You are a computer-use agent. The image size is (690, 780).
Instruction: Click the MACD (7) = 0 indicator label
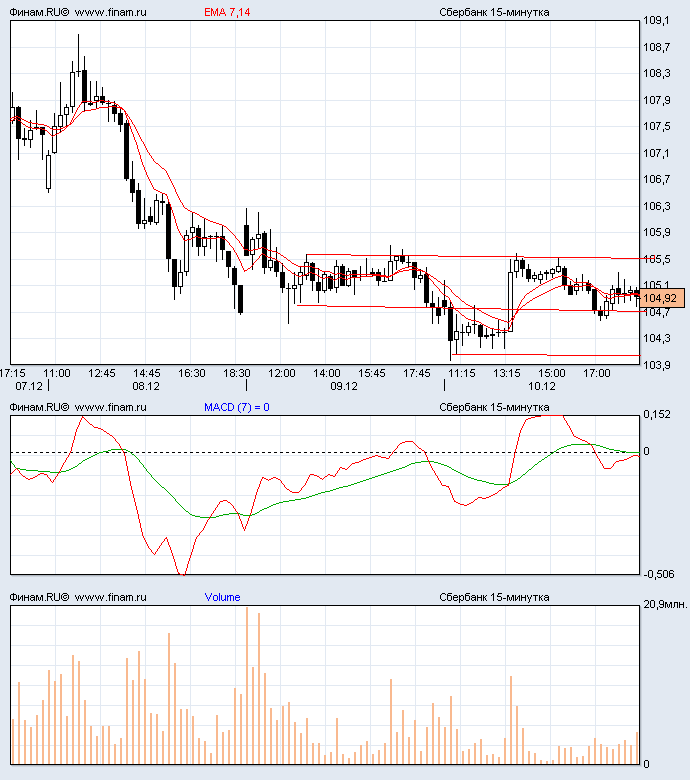[x=237, y=407]
